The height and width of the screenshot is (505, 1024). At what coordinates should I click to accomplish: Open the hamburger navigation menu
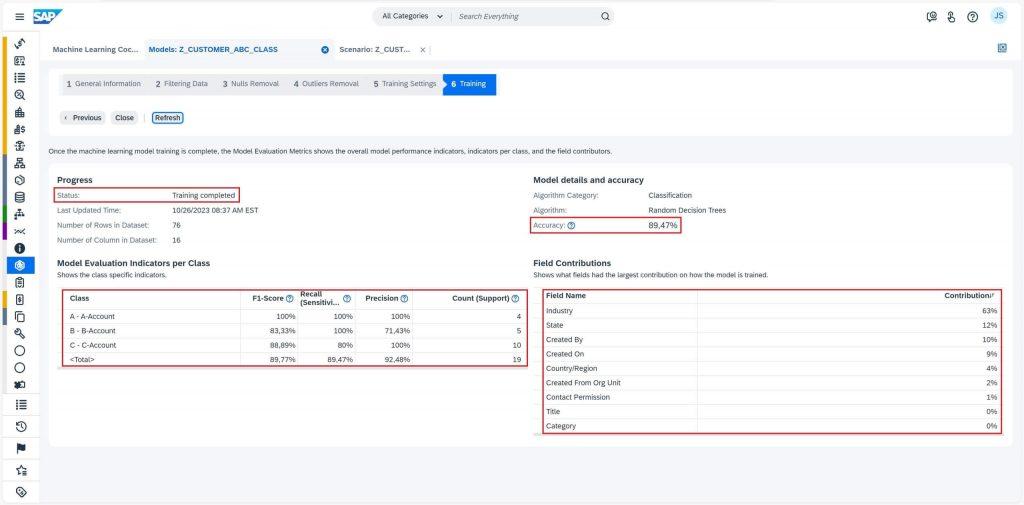coord(20,17)
